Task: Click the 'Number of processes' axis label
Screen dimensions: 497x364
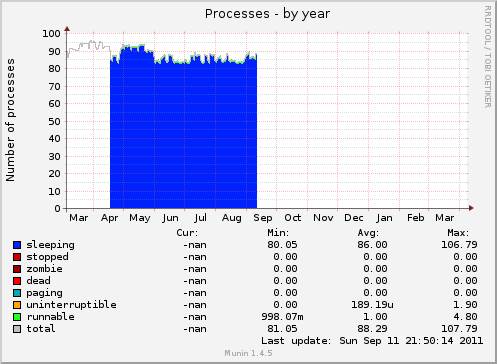Action: pos(10,120)
